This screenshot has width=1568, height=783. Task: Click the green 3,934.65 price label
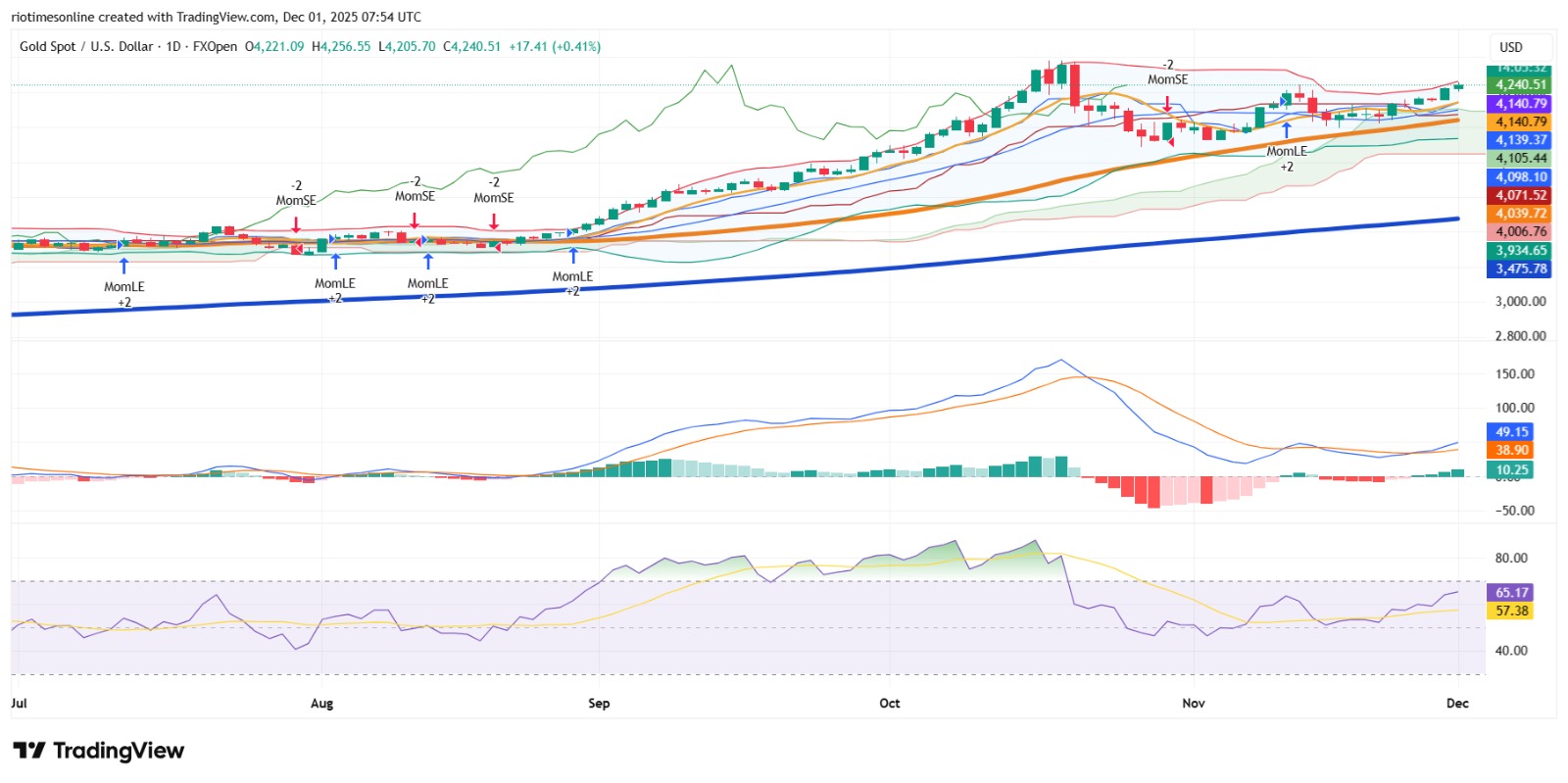tap(1520, 251)
